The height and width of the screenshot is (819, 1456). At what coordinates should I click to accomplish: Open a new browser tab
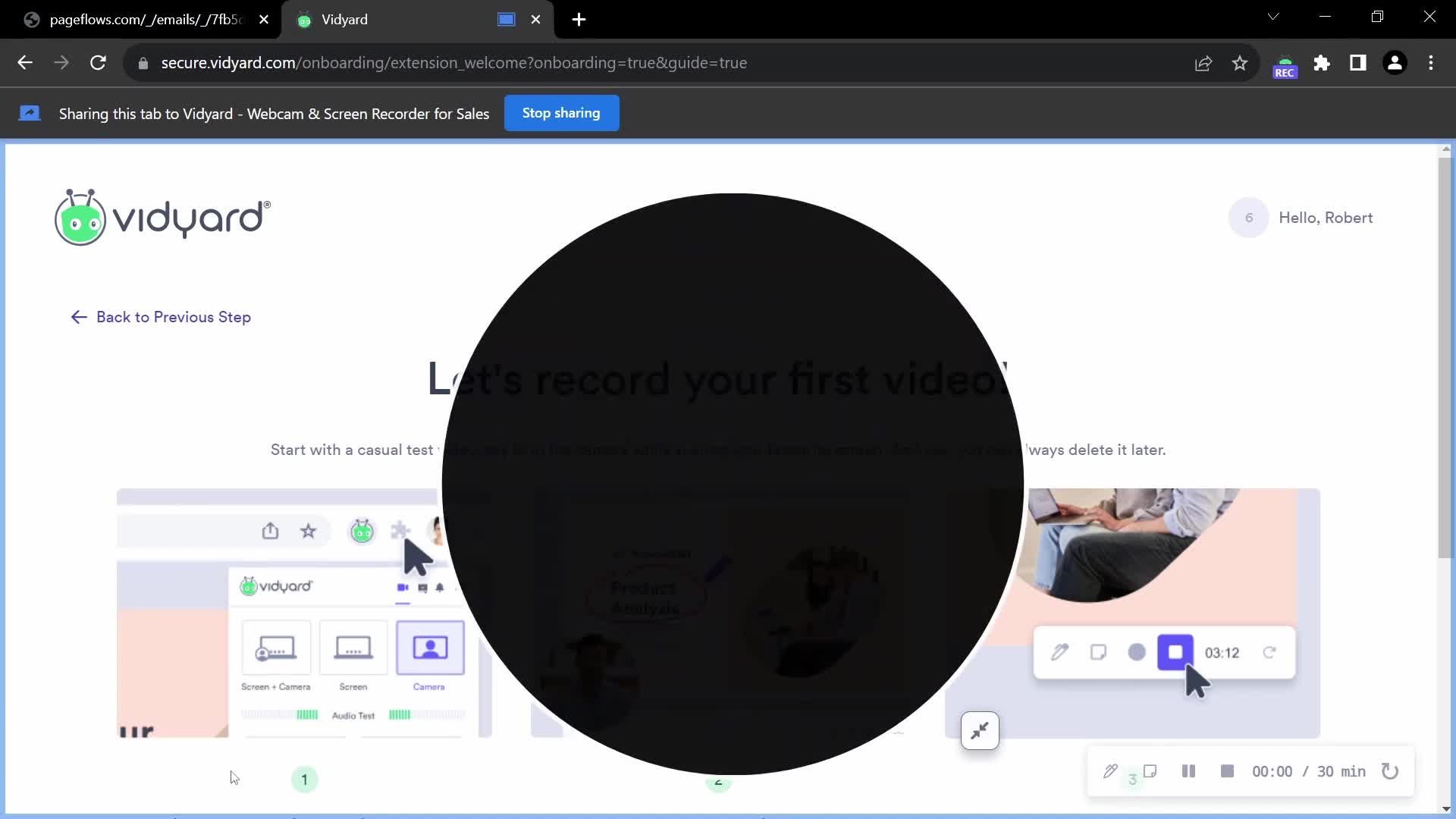point(579,20)
